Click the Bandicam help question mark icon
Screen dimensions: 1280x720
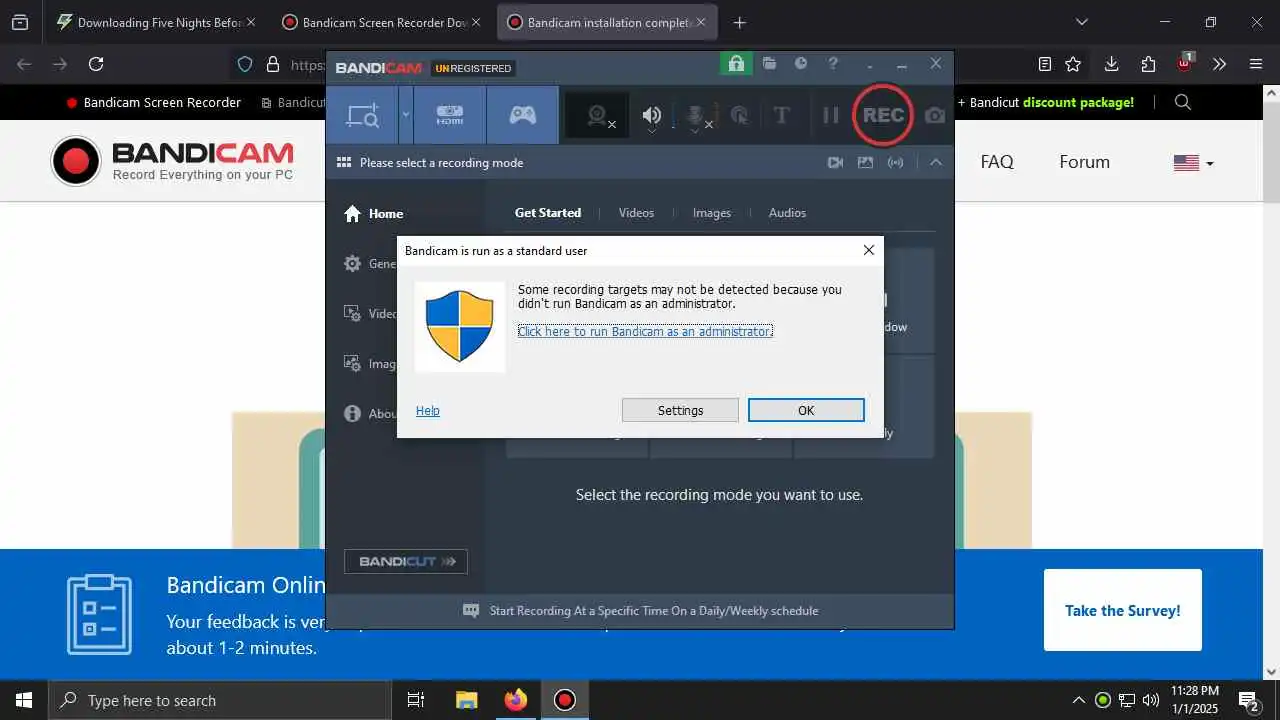[x=833, y=64]
